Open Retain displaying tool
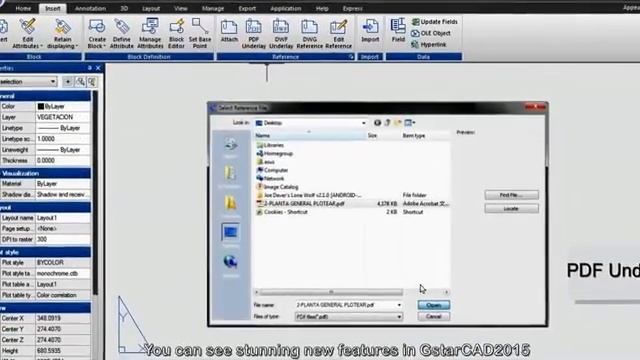 pos(62,33)
